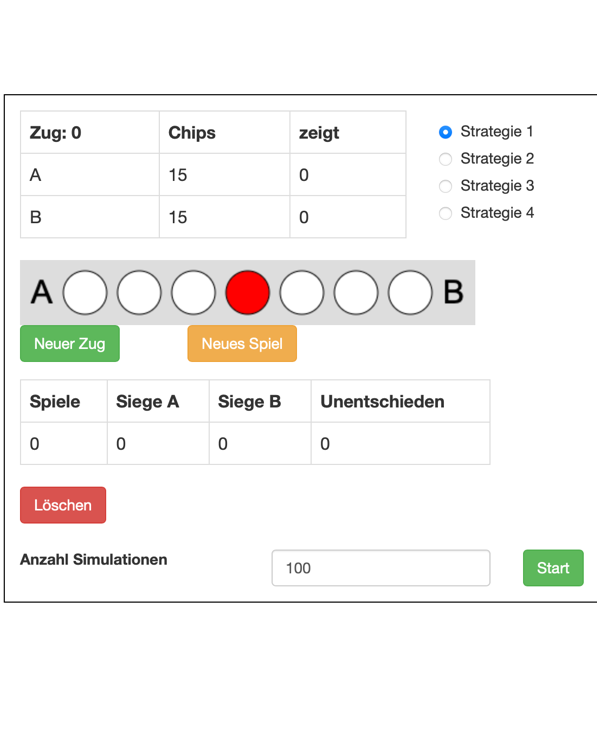The image size is (600, 730).
Task: Click the first white circle next to A
Action: 85,293
